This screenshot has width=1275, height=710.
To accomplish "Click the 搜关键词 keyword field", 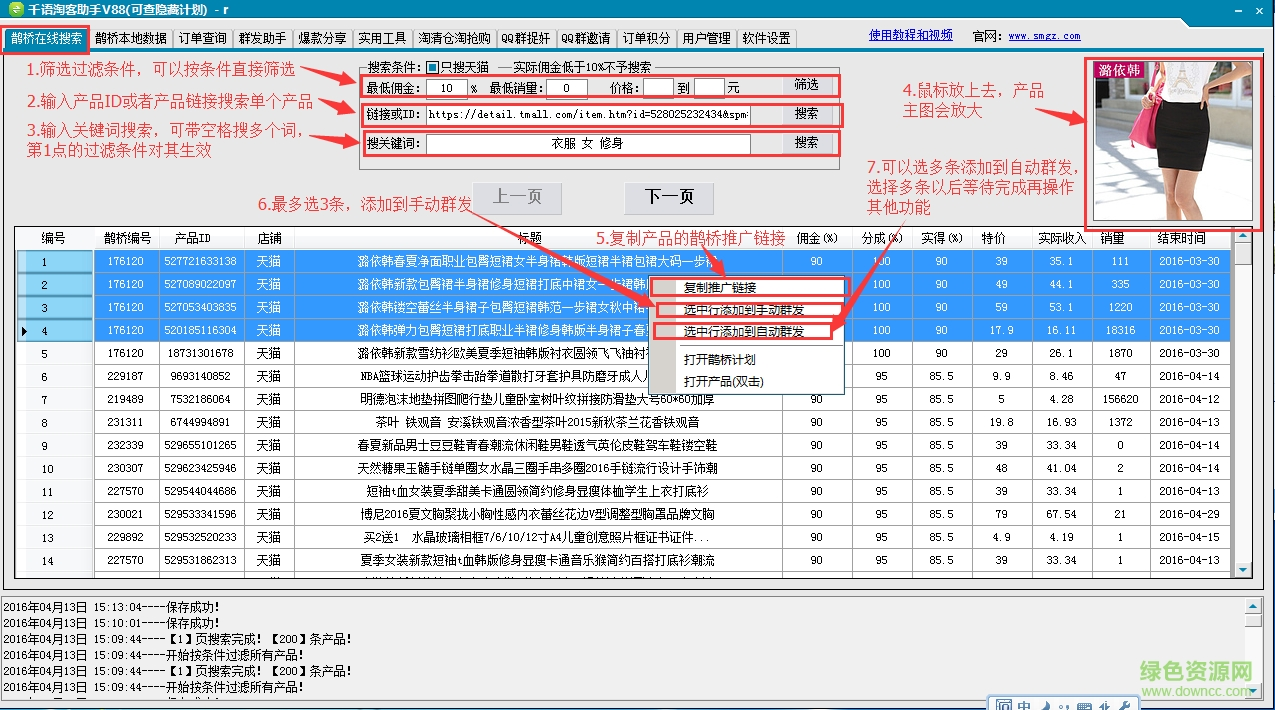I will click(x=587, y=144).
